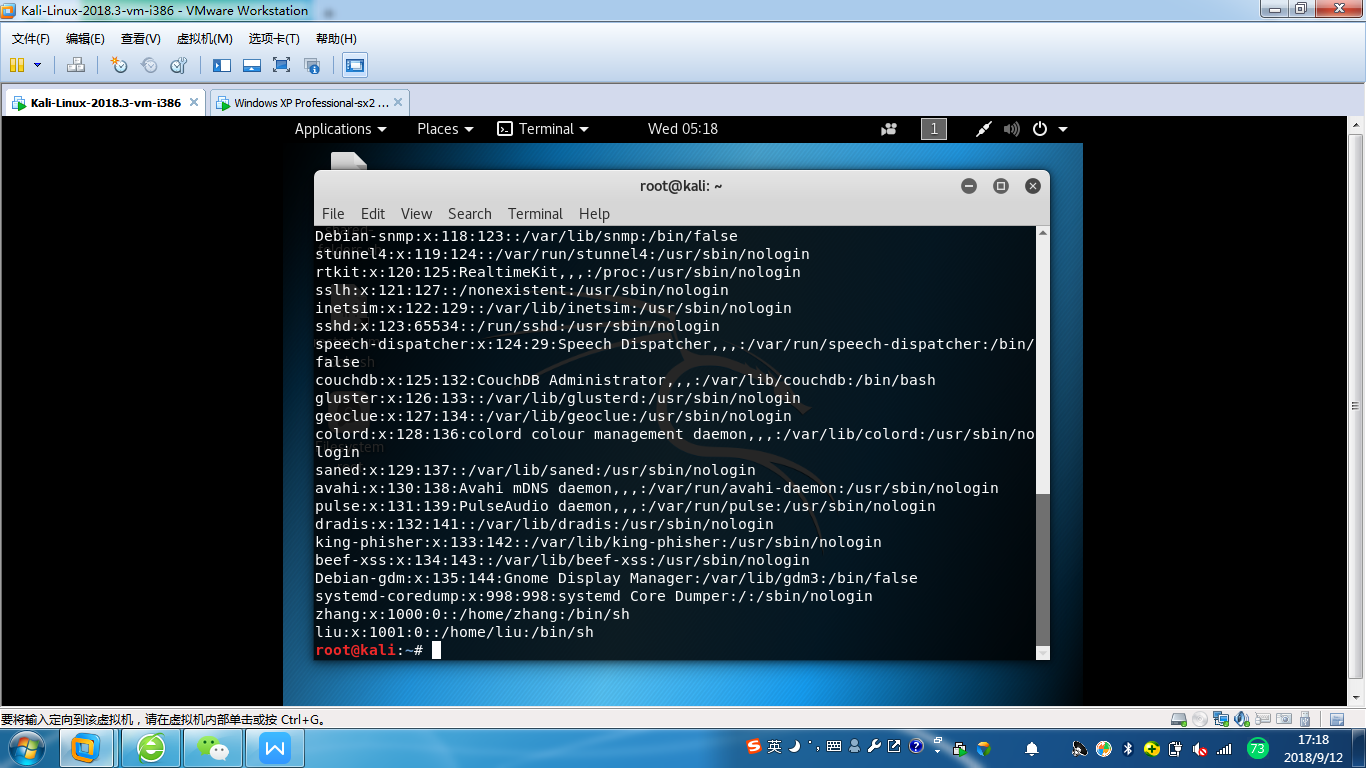Open the Windows Start menu orb

27,747
